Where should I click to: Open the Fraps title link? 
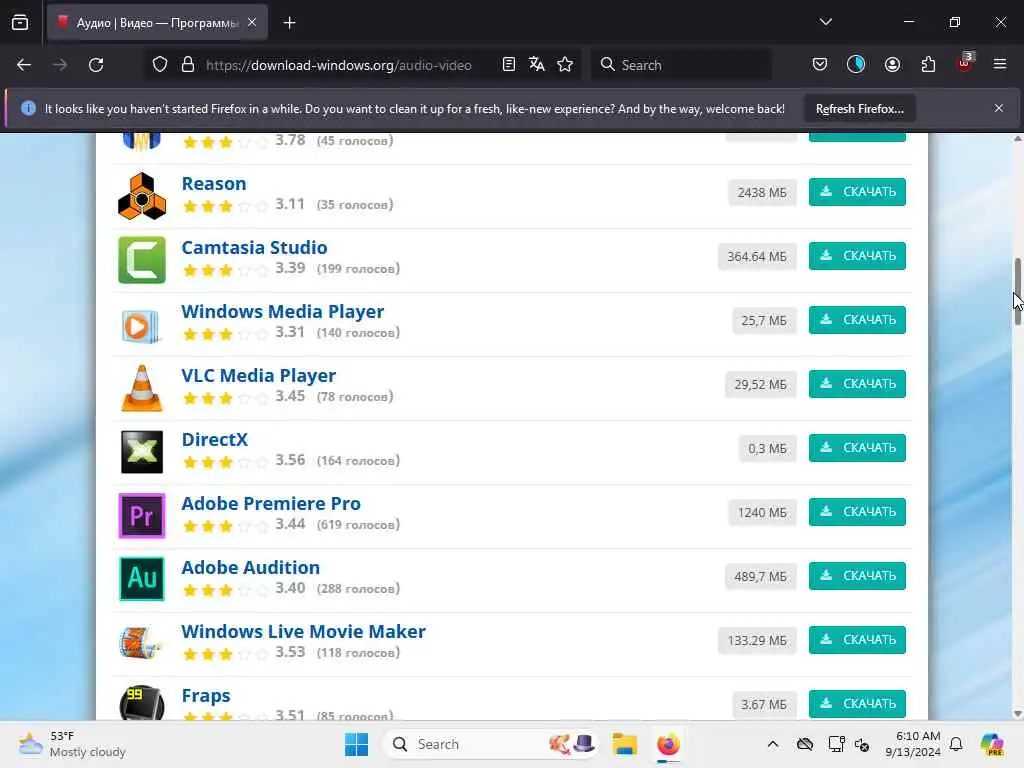click(206, 696)
